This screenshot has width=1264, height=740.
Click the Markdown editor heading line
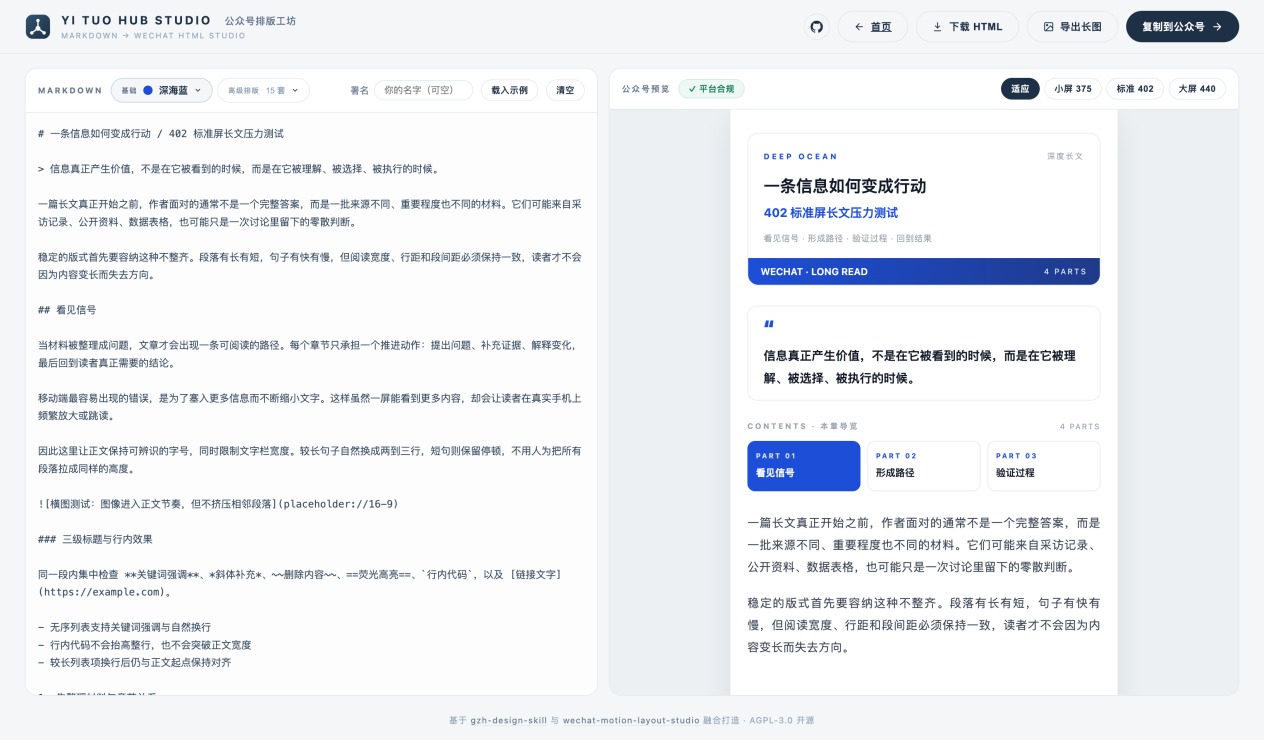pos(161,133)
